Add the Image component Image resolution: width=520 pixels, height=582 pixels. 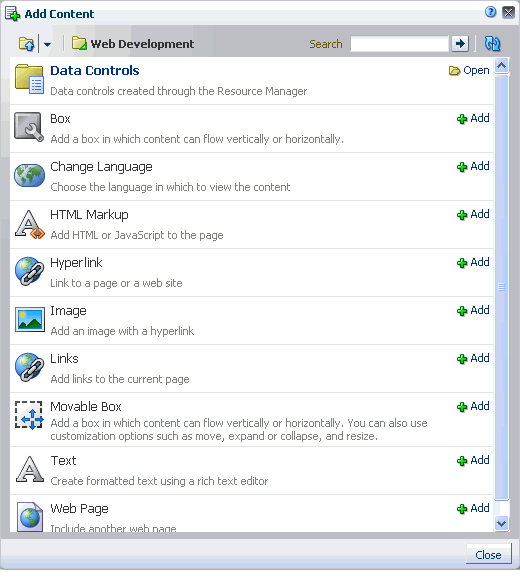click(480, 310)
